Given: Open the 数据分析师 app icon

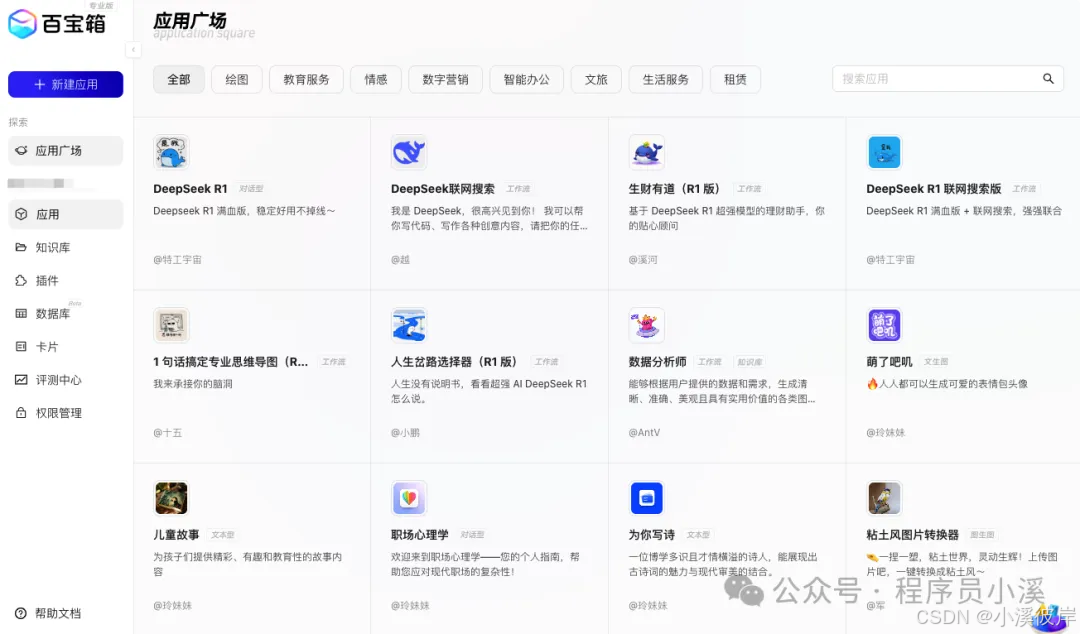Looking at the screenshot, I should coord(647,325).
